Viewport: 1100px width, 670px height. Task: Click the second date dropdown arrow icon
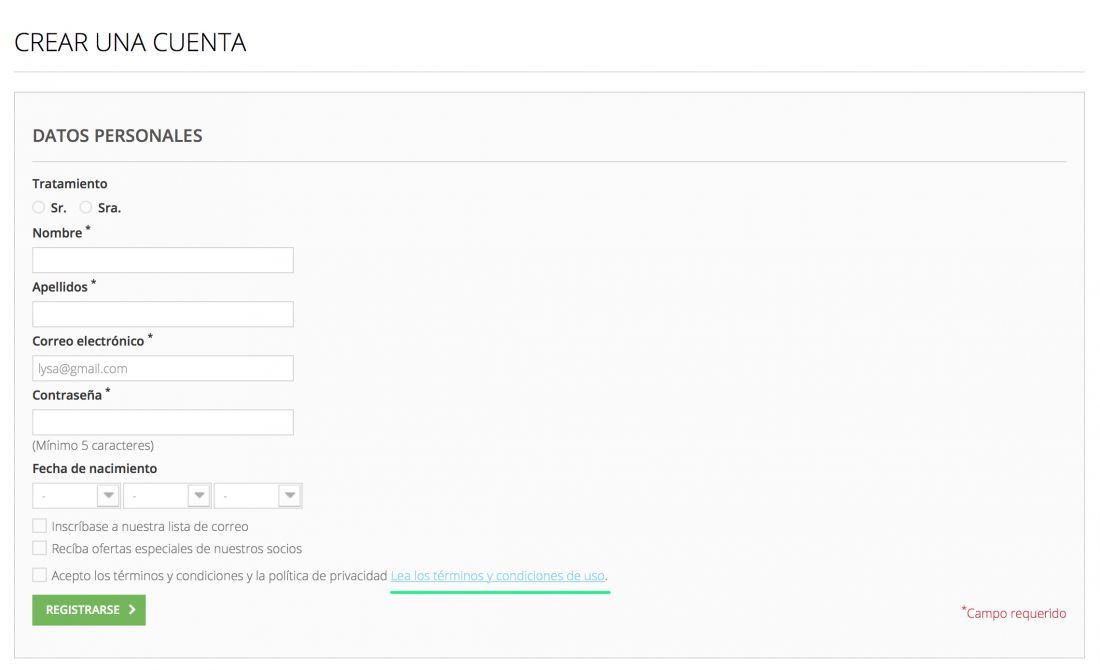point(199,495)
